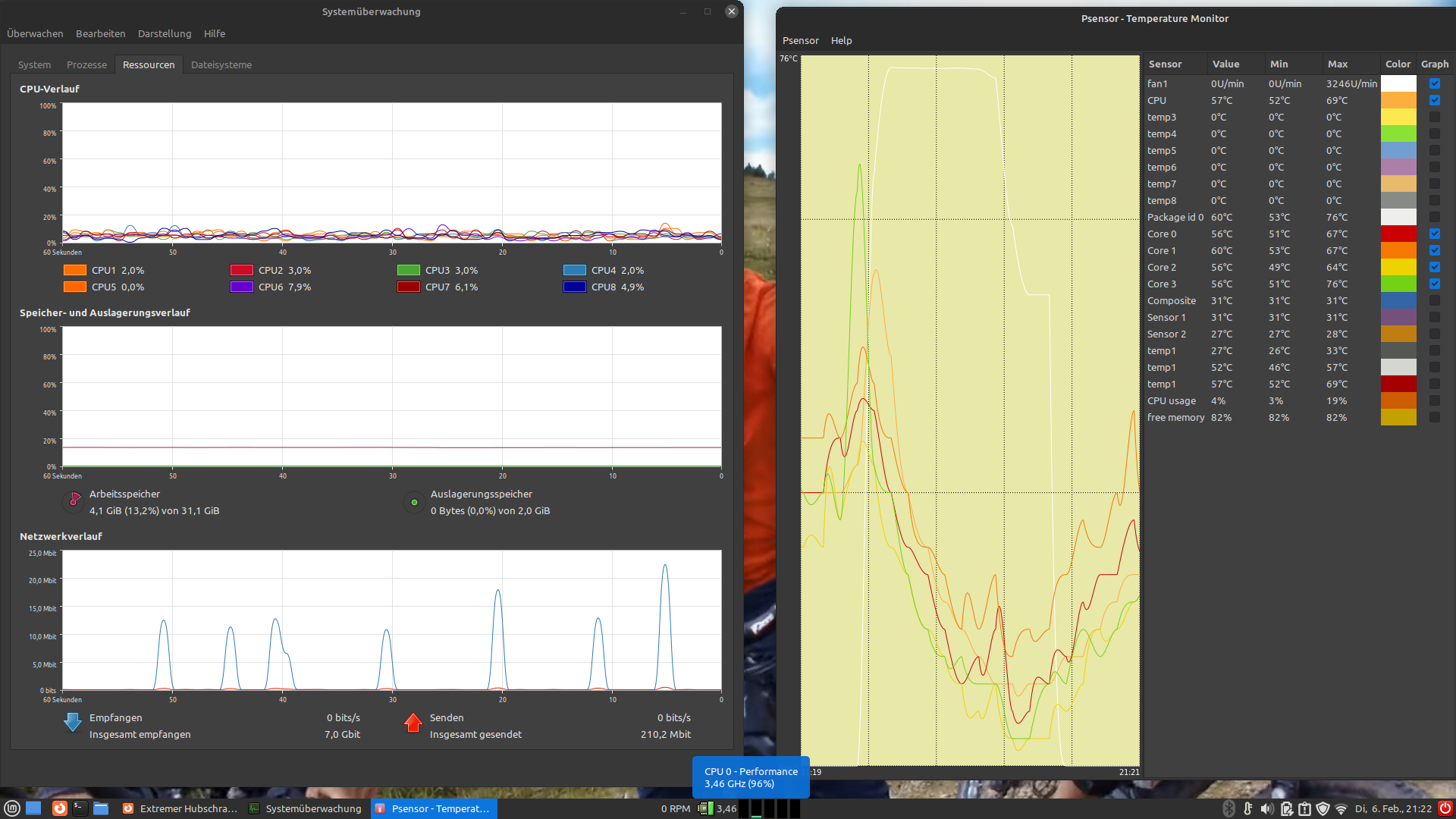Uncheck graph display for Core 2
The width and height of the screenshot is (1456, 819).
point(1435,267)
